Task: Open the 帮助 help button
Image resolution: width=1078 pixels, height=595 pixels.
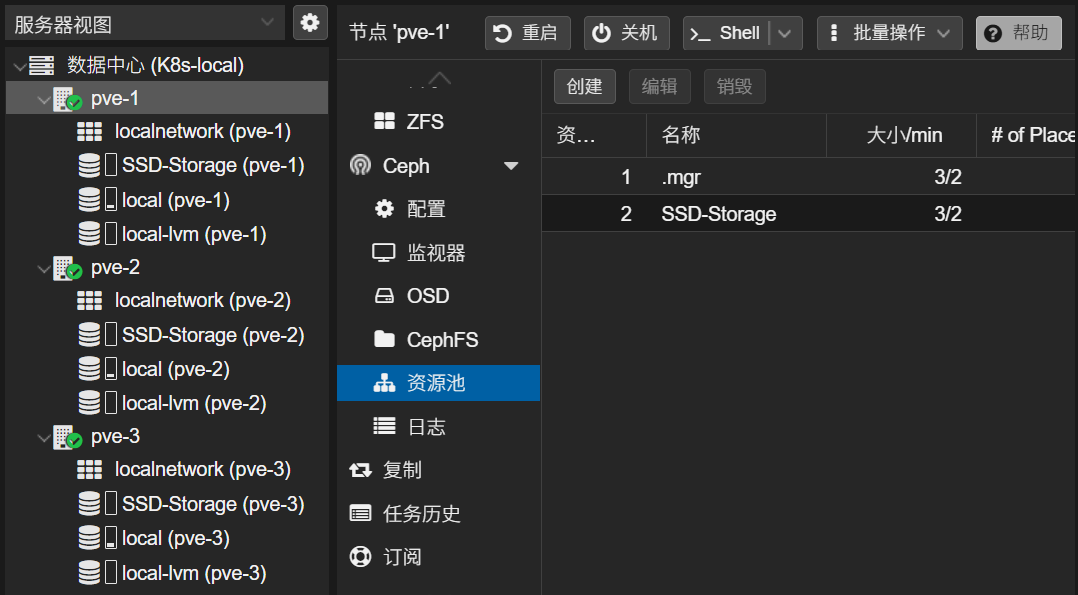Action: [1019, 32]
